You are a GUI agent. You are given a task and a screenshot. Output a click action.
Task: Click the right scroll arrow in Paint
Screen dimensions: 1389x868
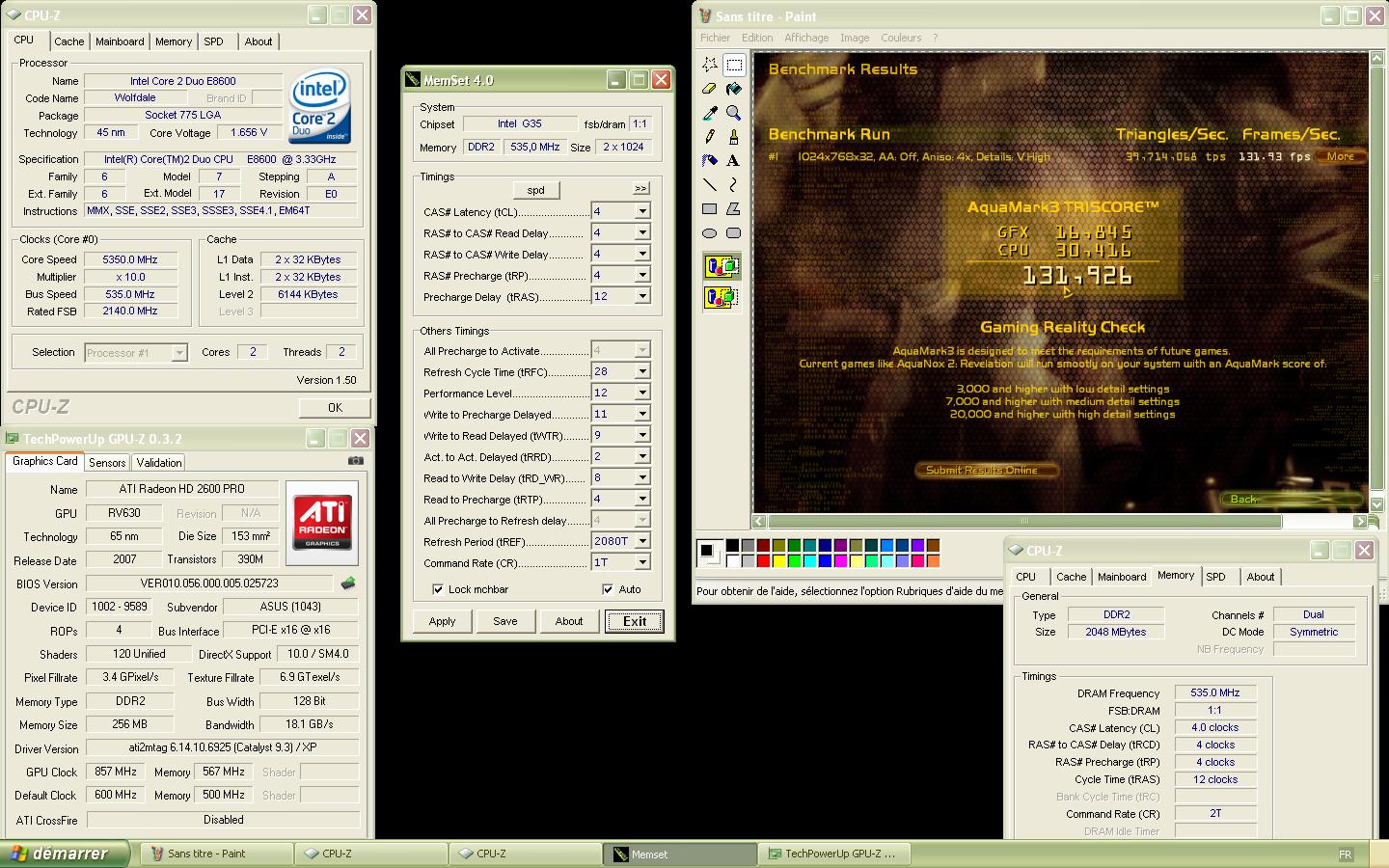1360,521
